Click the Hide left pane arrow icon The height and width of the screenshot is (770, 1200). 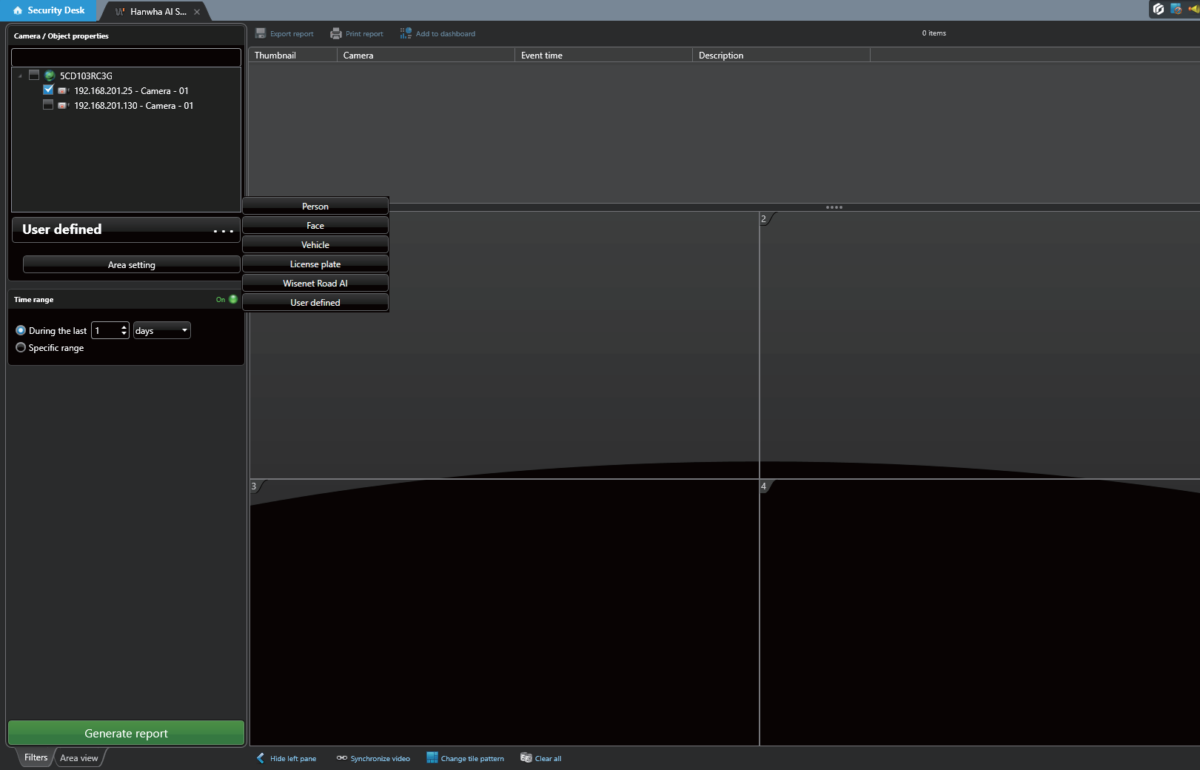261,758
